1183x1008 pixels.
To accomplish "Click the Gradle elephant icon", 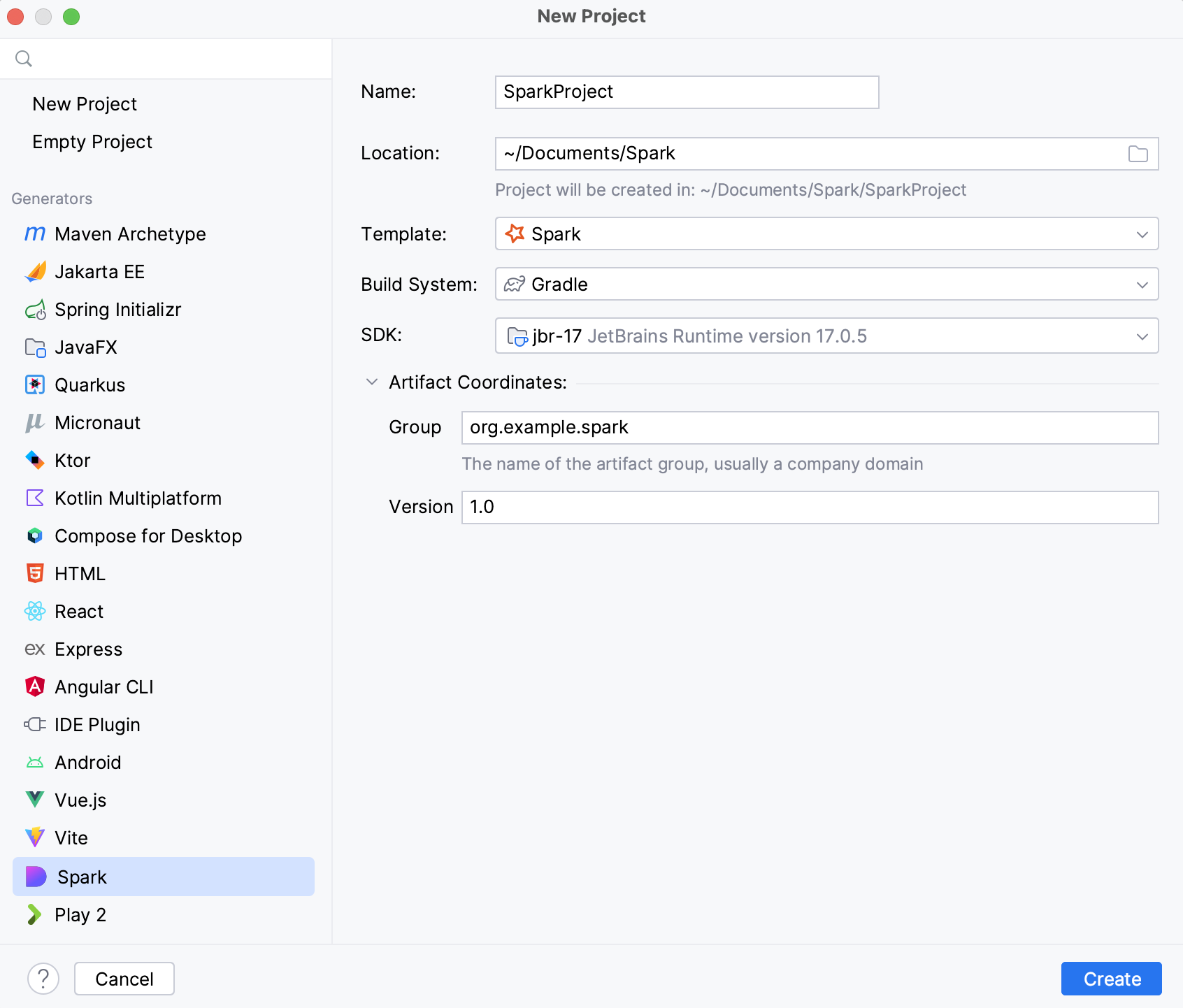I will click(515, 284).
